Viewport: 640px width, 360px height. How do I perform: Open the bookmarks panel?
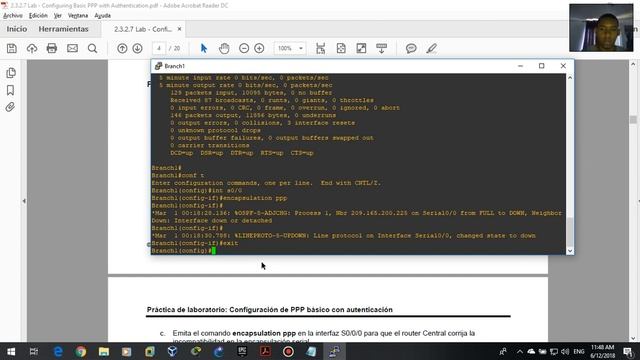click(11, 90)
